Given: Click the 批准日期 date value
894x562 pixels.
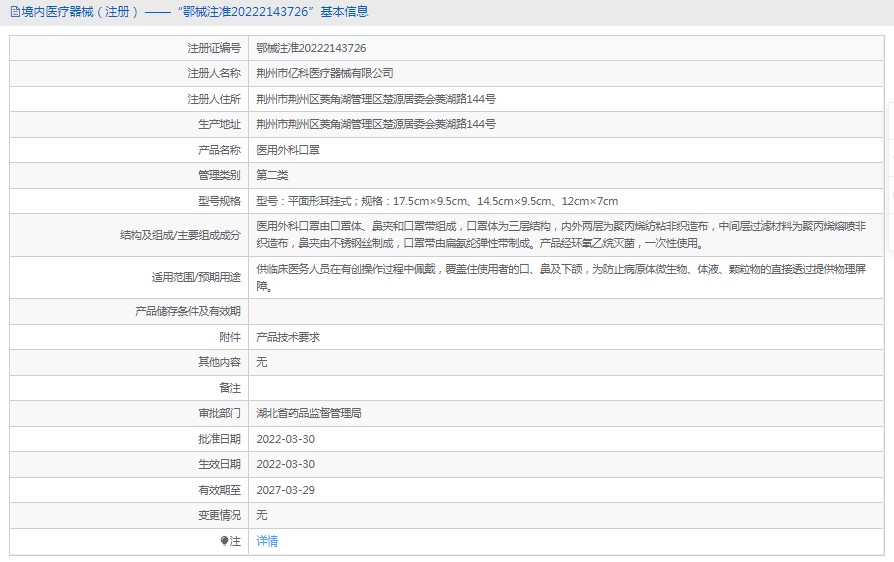Looking at the screenshot, I should pos(285,439).
